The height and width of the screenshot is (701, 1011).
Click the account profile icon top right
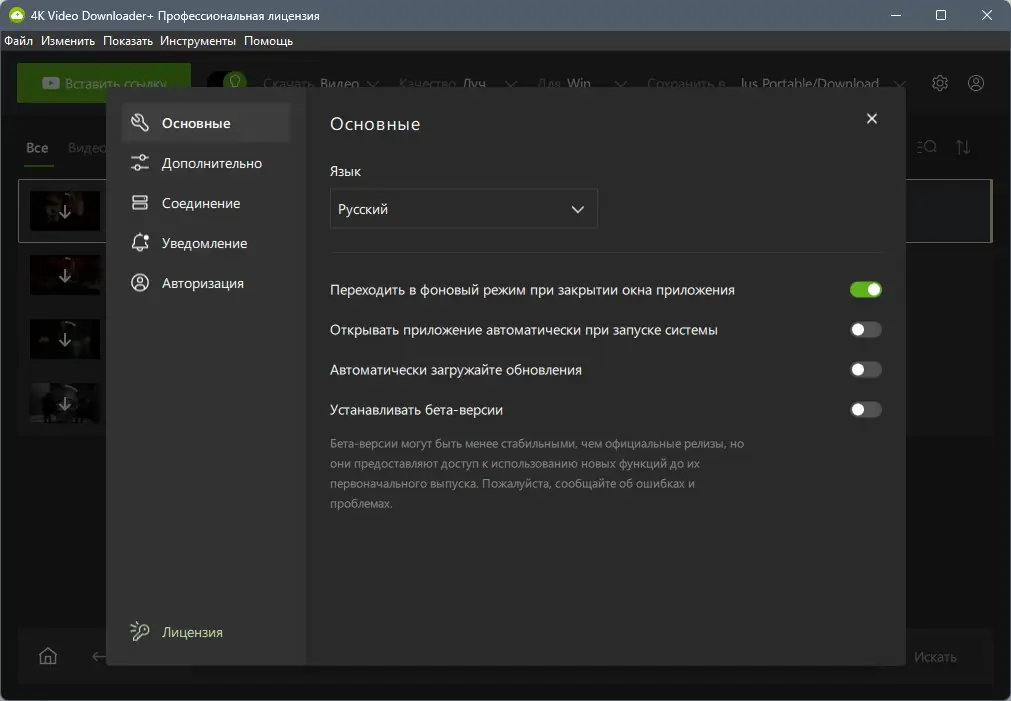pyautogui.click(x=976, y=83)
